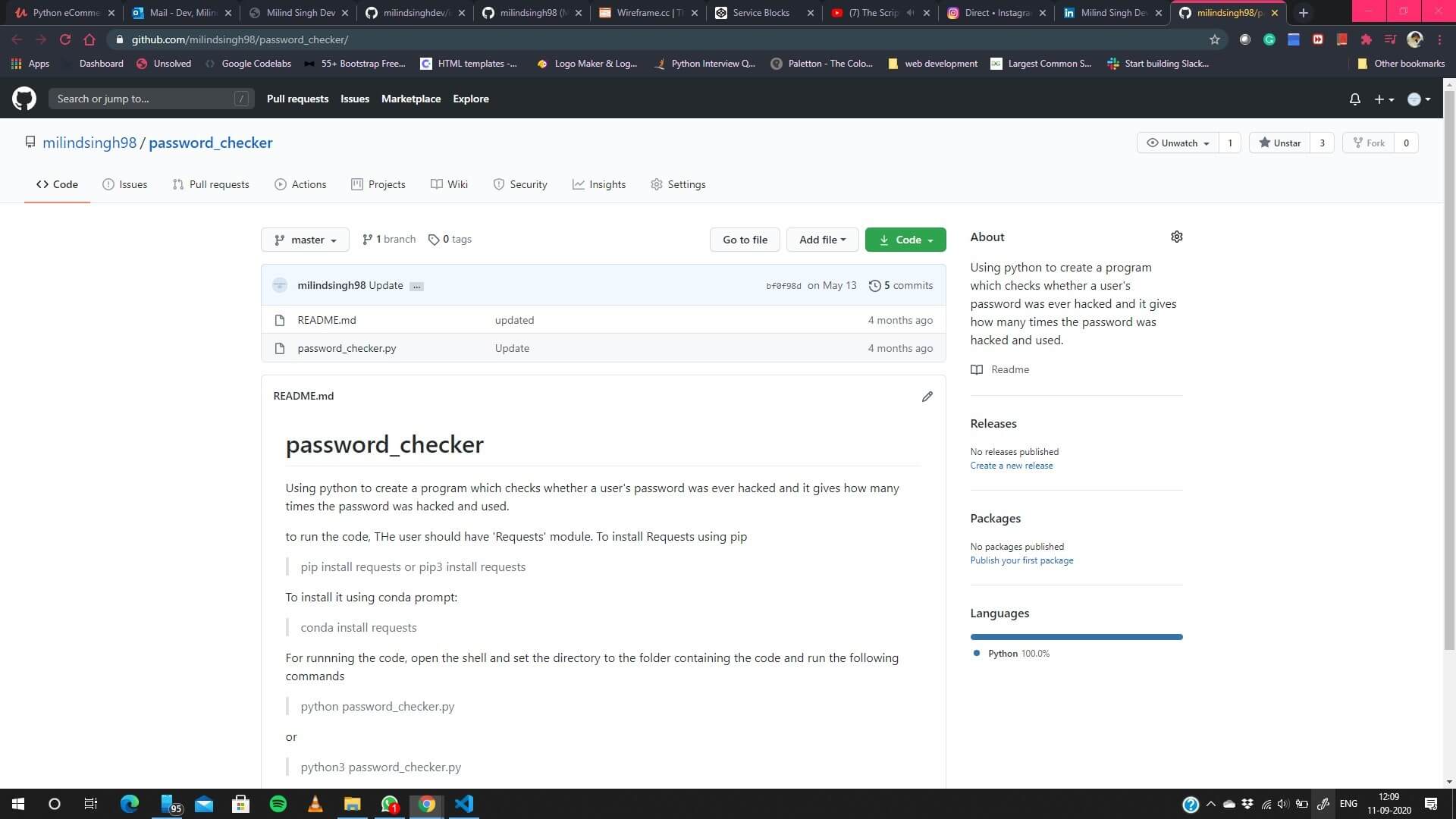
Task: Open Unwatch notification dropdown
Action: click(1178, 143)
